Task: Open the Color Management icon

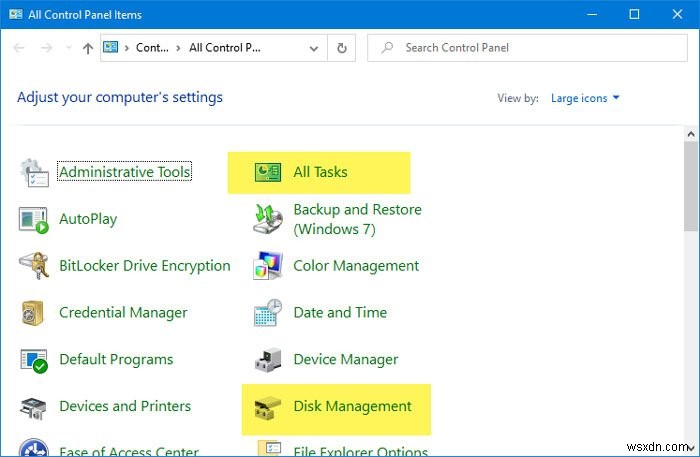Action: tap(268, 266)
